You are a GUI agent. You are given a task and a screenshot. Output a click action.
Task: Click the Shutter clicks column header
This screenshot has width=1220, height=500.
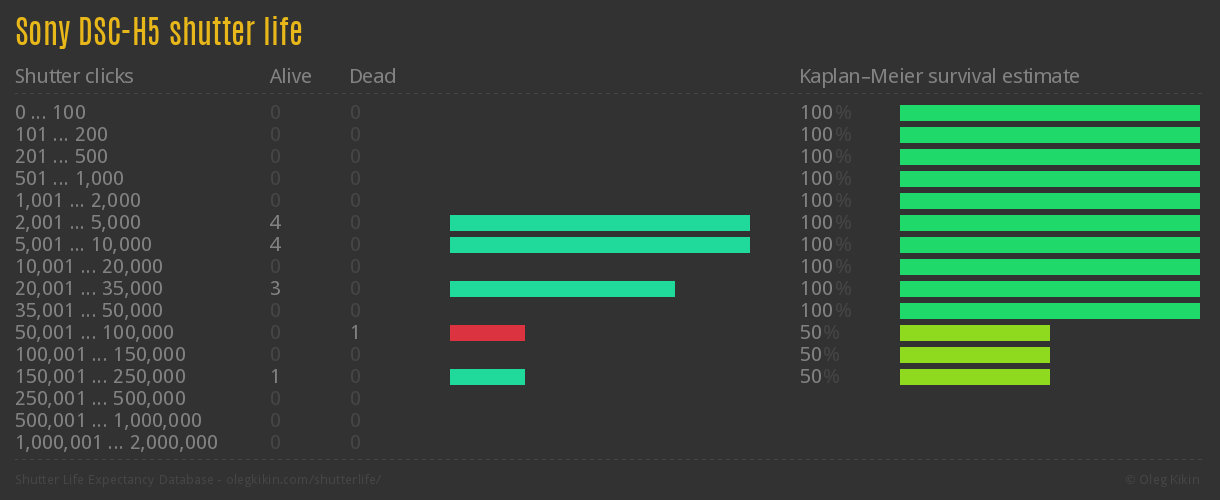coord(74,76)
